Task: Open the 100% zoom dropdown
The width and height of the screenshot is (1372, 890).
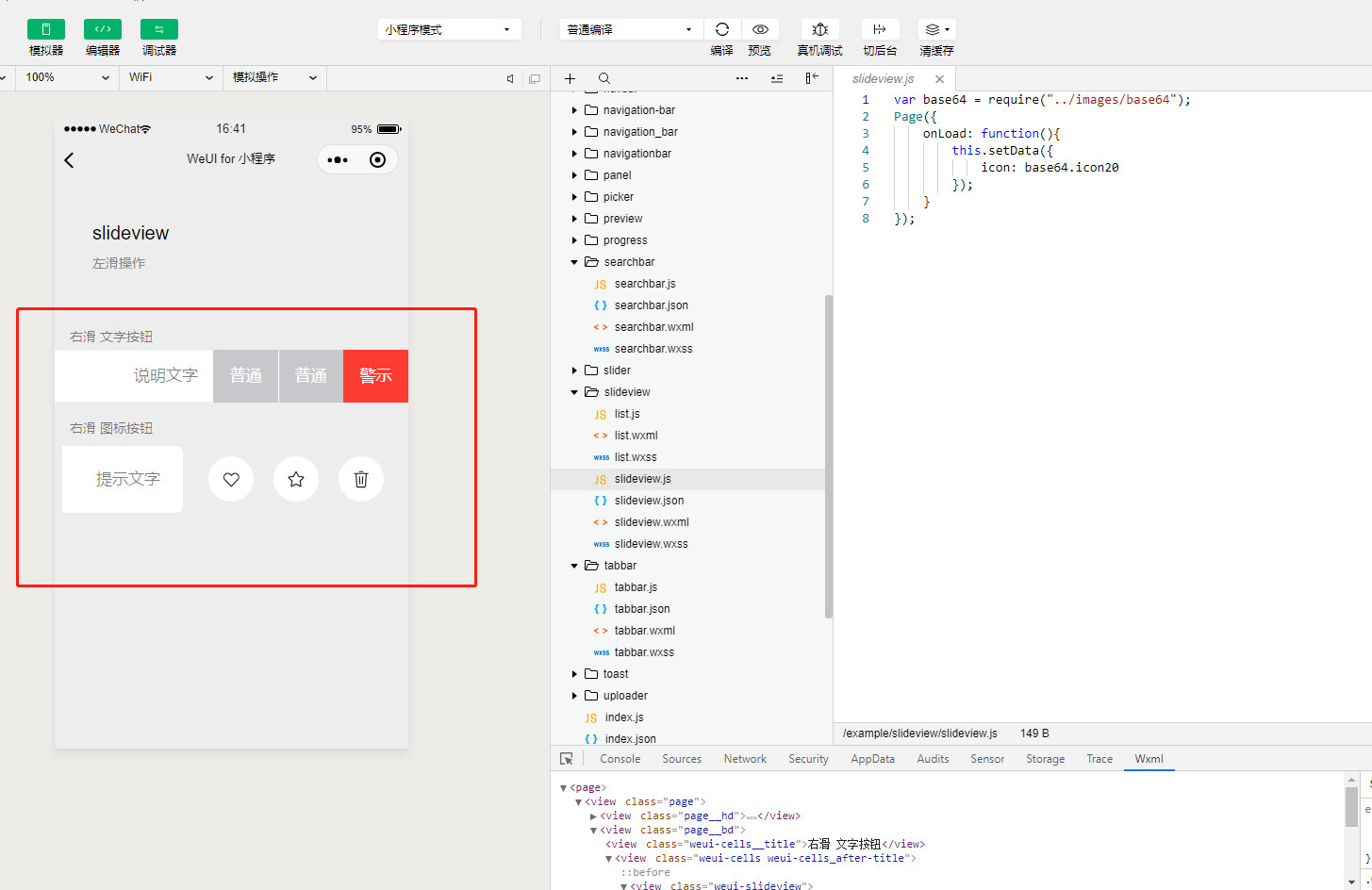Action: click(66, 77)
